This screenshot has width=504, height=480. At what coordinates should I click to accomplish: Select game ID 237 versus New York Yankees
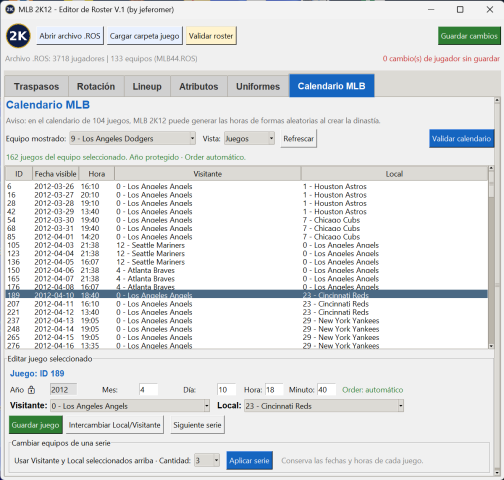click(246, 321)
